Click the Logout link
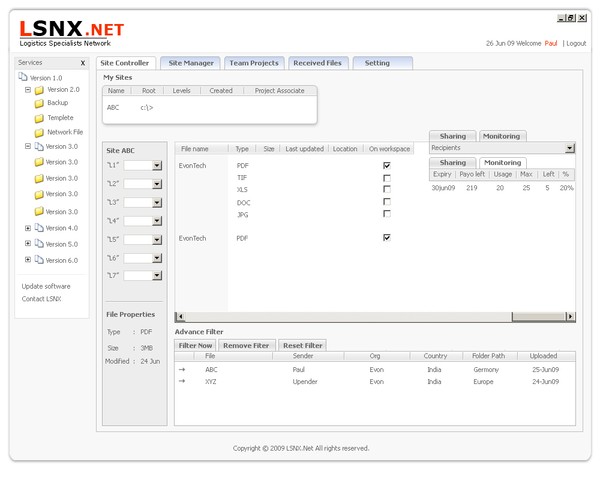 click(x=576, y=43)
